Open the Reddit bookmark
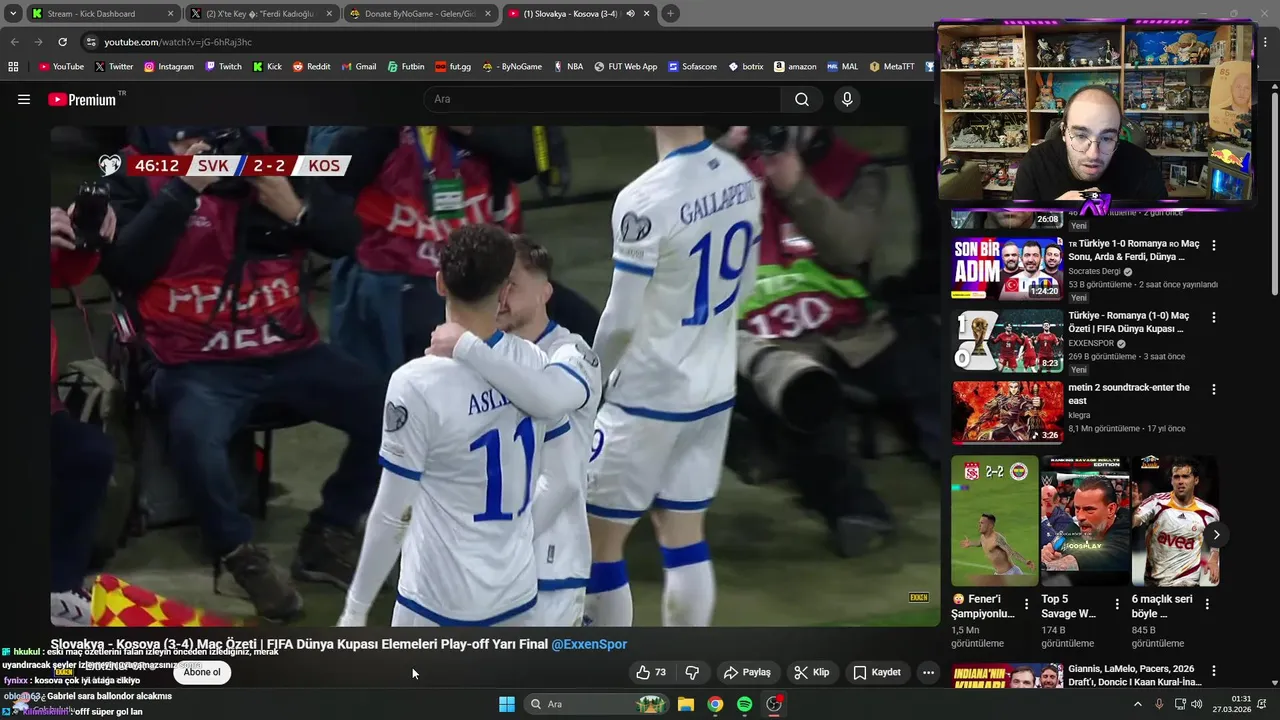 [311, 66]
